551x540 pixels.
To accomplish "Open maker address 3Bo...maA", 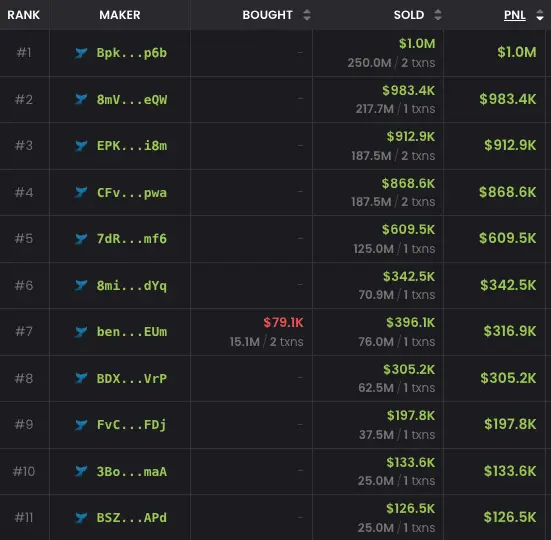I will 132,471.
